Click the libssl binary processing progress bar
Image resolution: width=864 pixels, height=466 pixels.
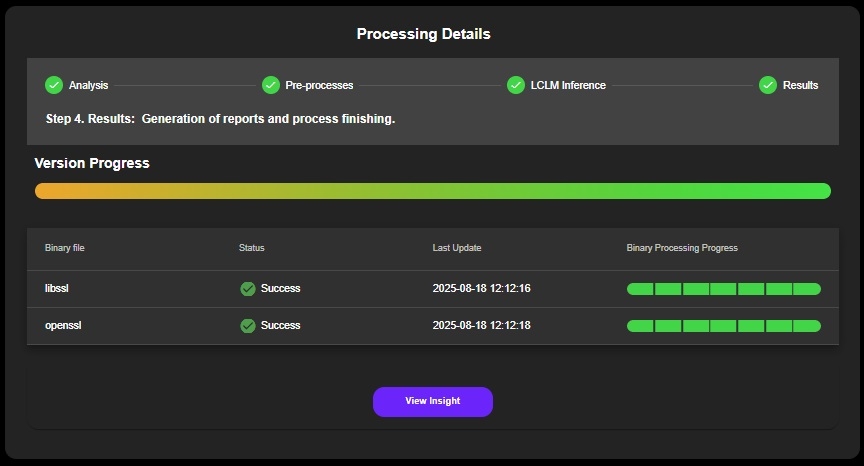[723, 289]
